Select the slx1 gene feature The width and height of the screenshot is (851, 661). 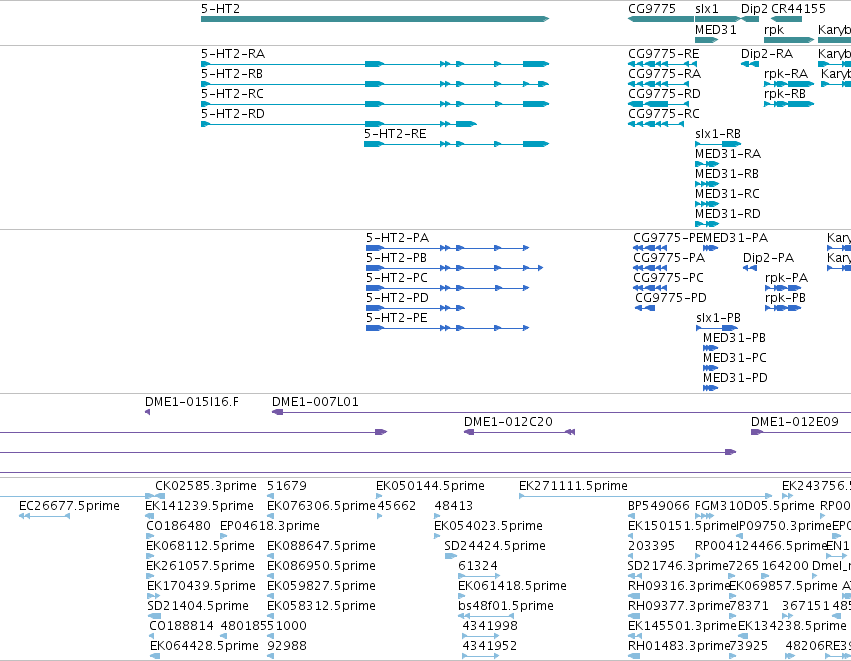click(717, 19)
